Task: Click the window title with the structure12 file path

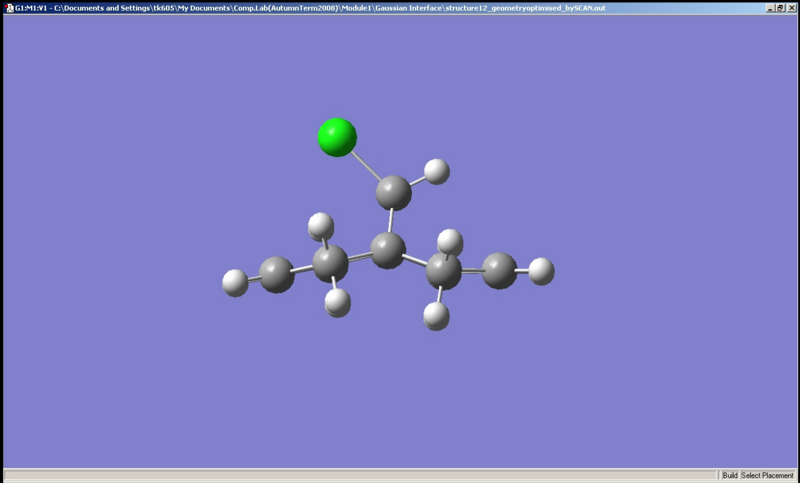Action: point(310,8)
